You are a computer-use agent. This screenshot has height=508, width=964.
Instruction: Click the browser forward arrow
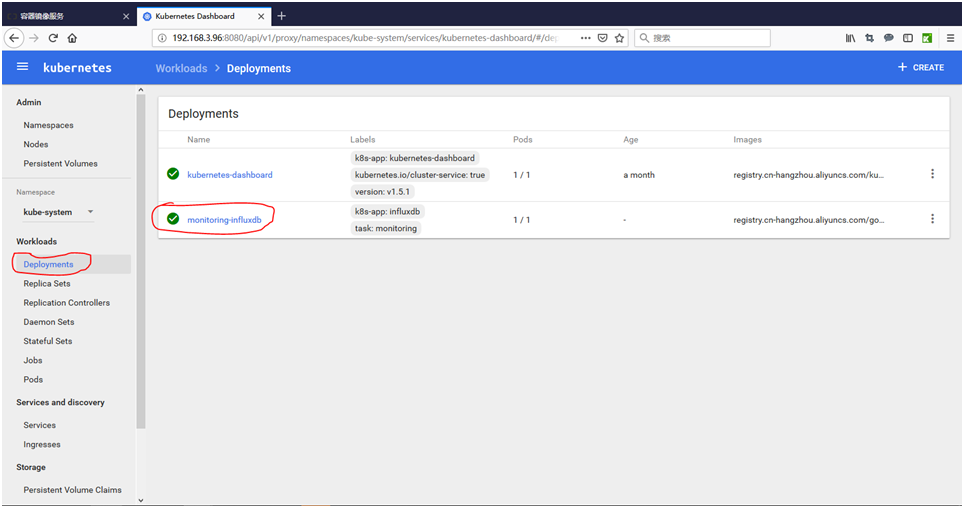[x=34, y=38]
